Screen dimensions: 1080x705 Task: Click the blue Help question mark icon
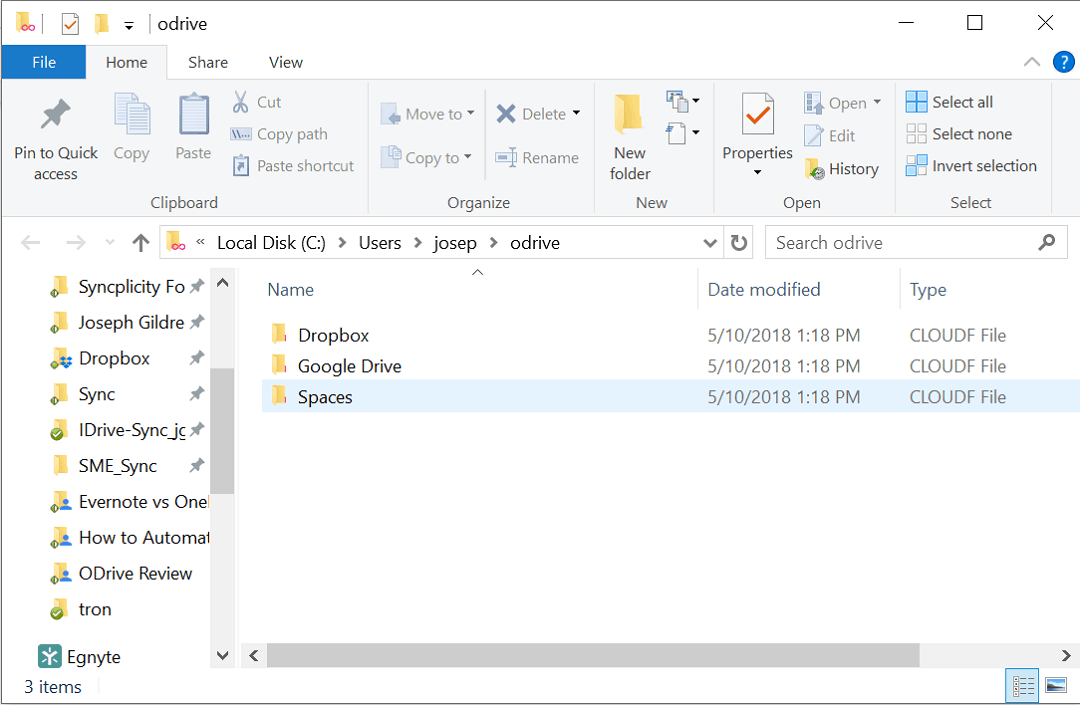pyautogui.click(x=1063, y=62)
